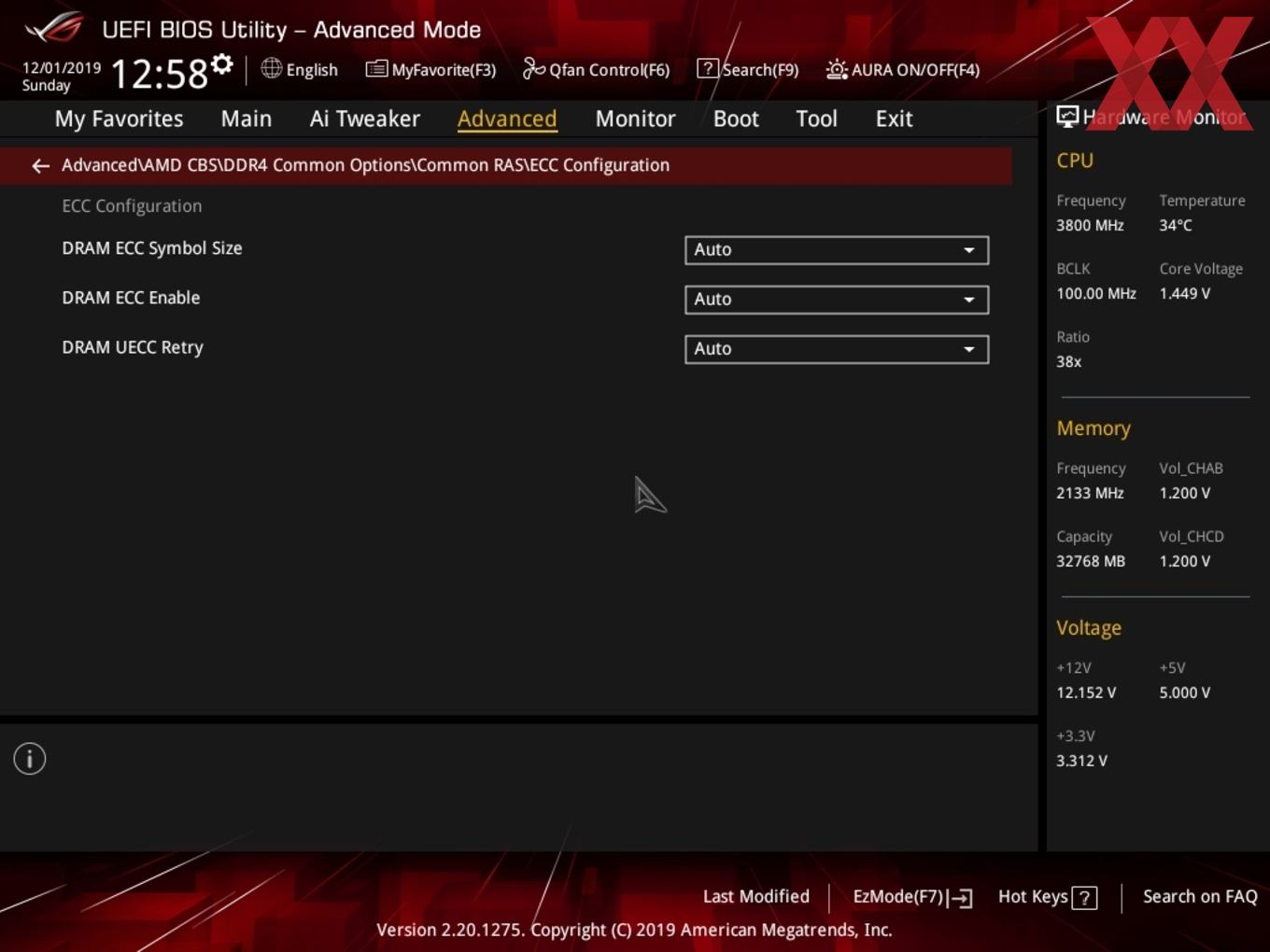Screen dimensions: 1270x952
Task: Switch to Main tab
Action: (x=247, y=119)
